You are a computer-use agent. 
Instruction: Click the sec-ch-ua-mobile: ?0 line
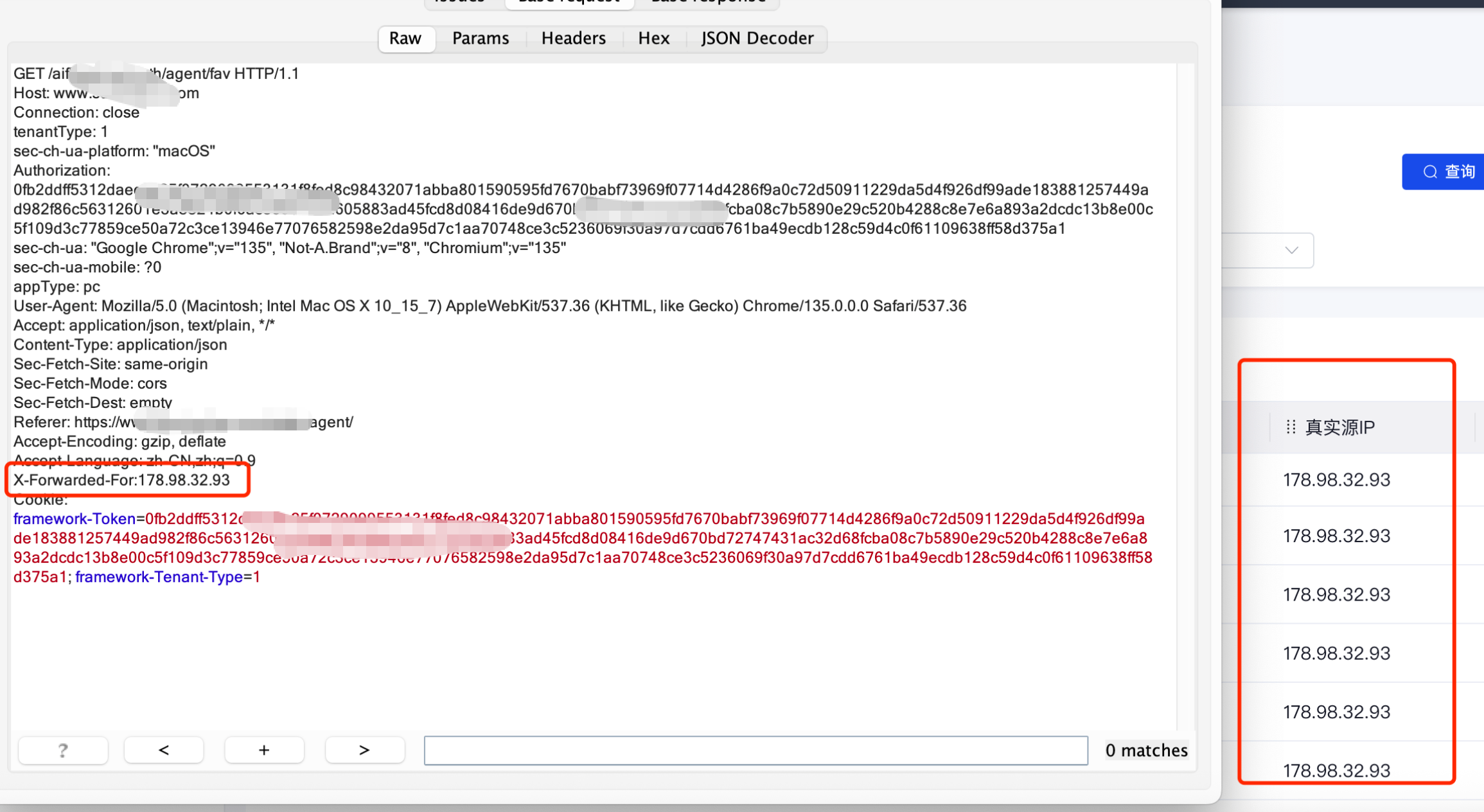pos(87,267)
